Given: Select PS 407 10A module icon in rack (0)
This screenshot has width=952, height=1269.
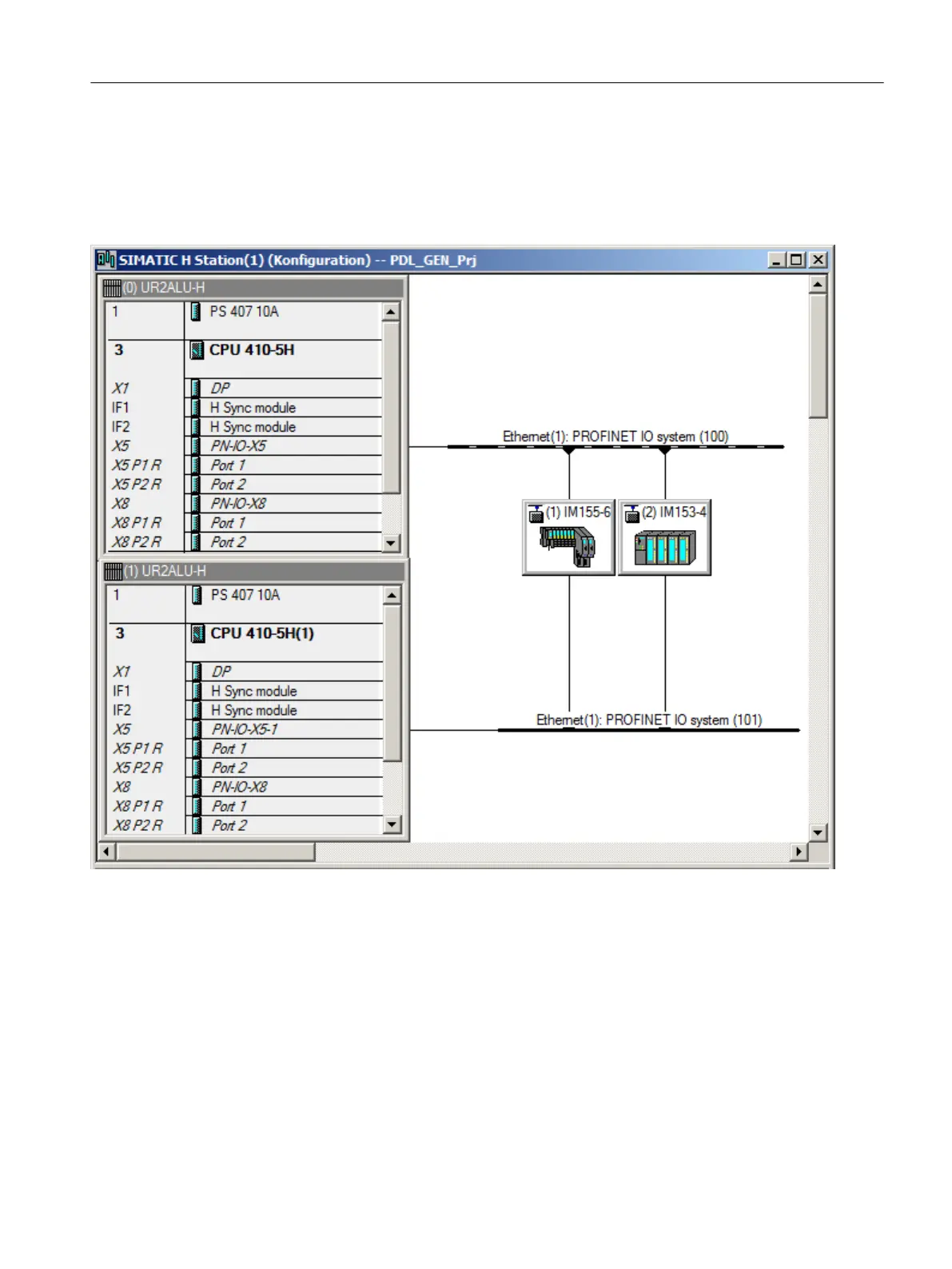Looking at the screenshot, I should pos(196,312).
